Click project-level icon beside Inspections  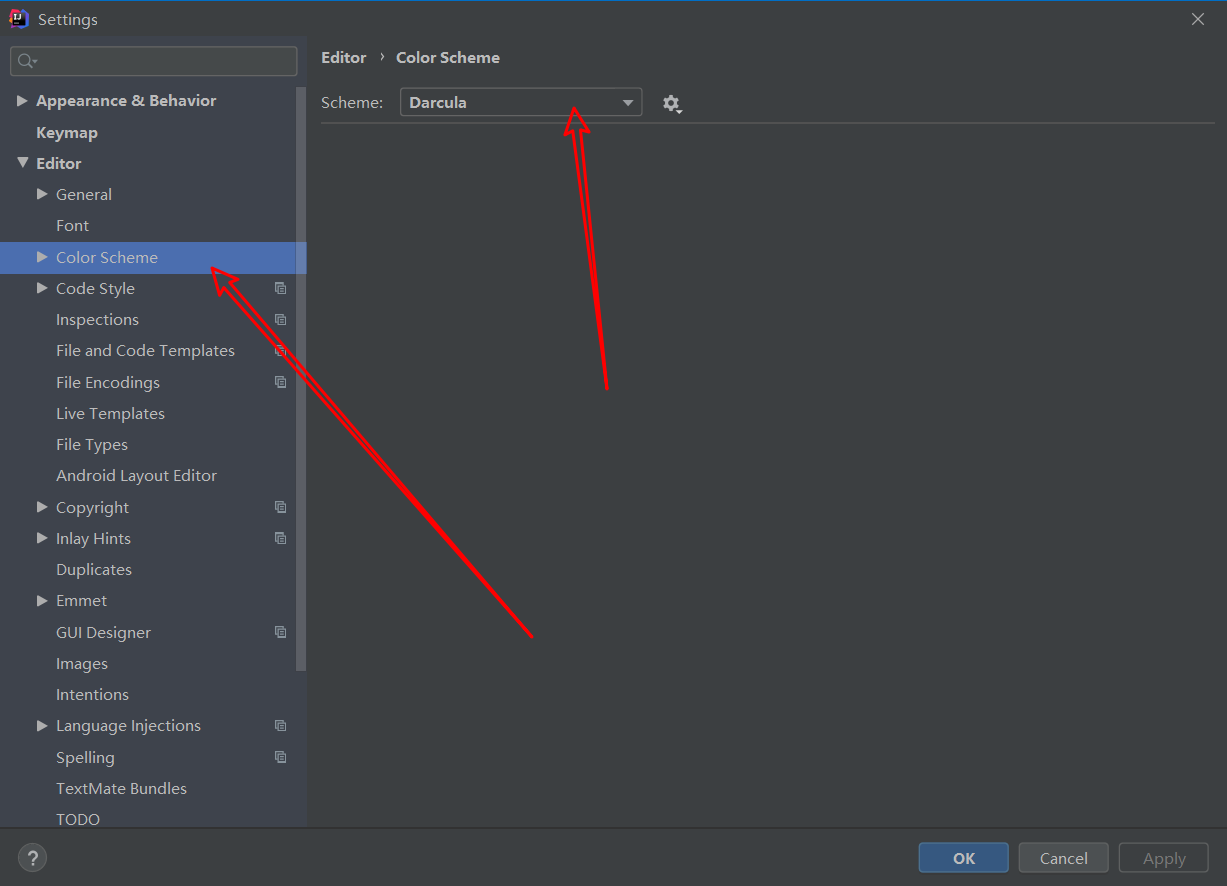point(281,320)
